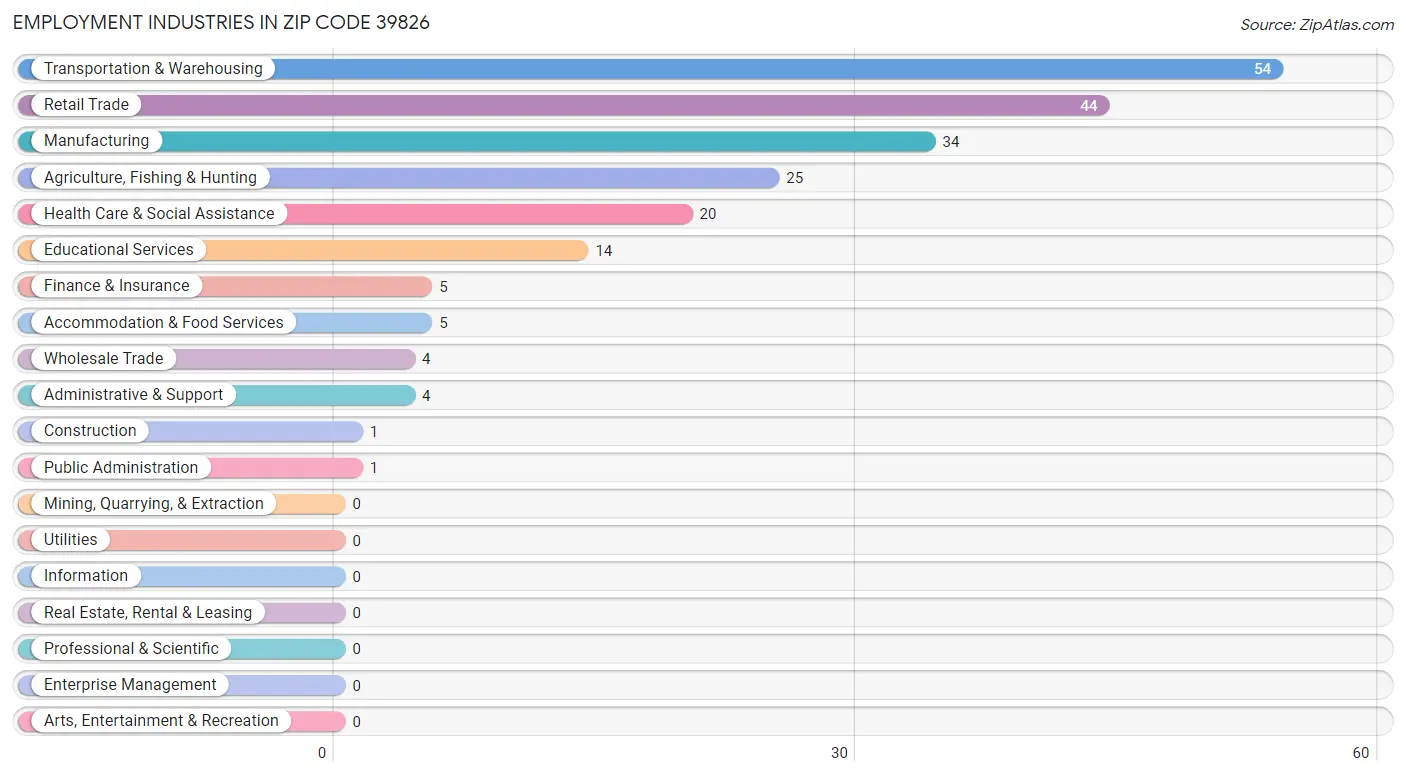1406x776 pixels.
Task: Click the Arts, Entertainment & Recreation label
Action: tap(161, 720)
